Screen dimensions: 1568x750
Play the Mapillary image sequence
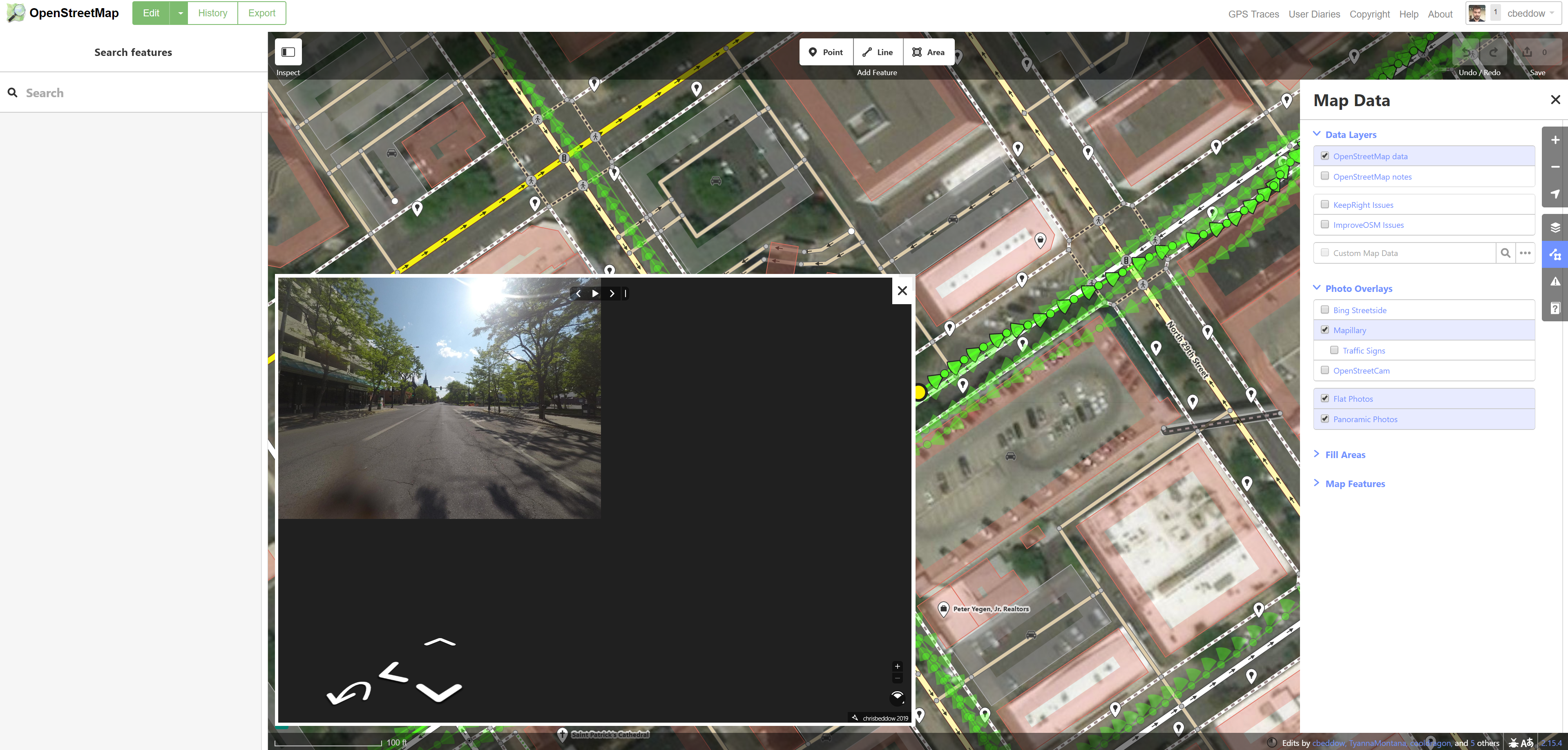[595, 293]
